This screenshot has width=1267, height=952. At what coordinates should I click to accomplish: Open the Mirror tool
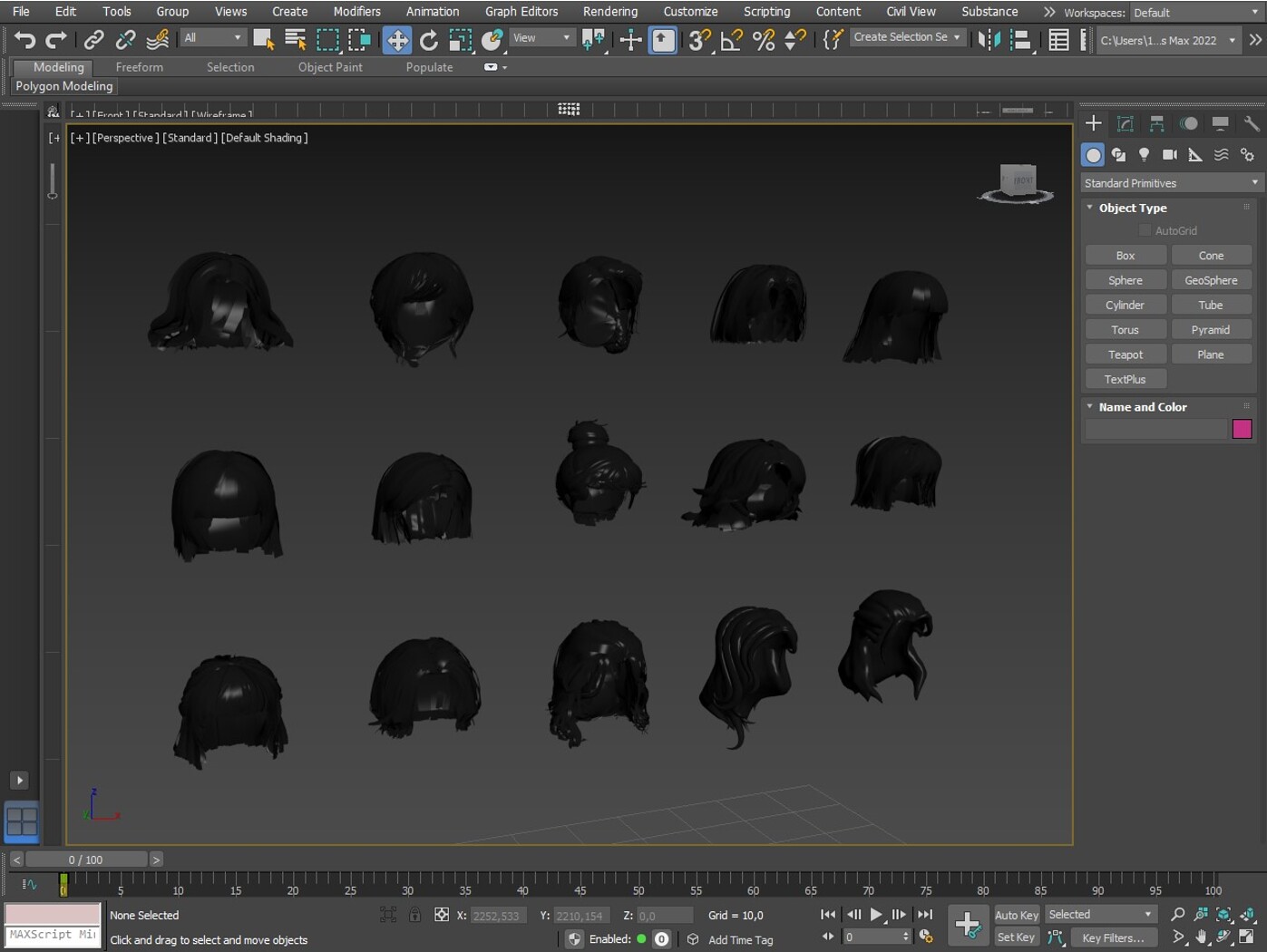pos(989,40)
